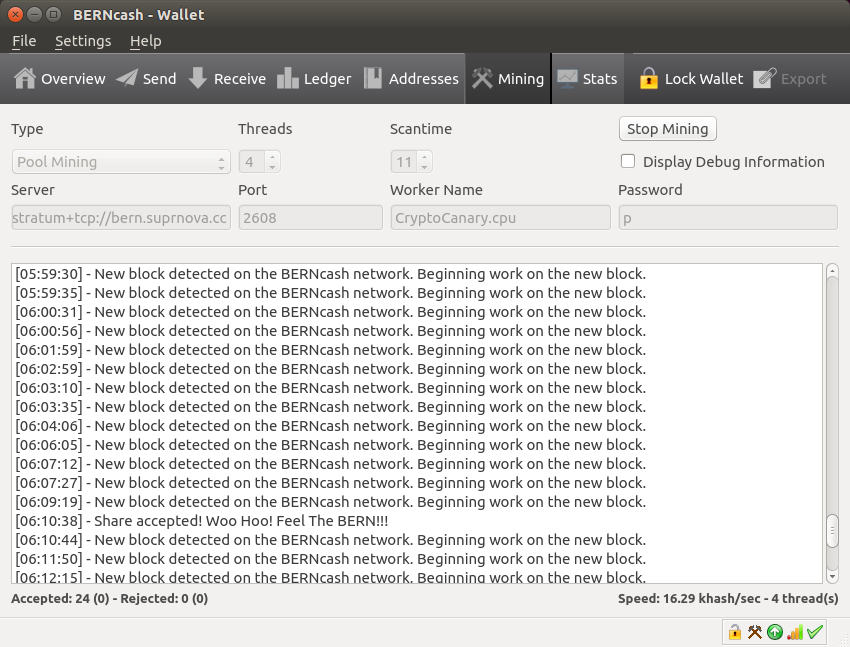Increase the Scantime value

pos(424,156)
